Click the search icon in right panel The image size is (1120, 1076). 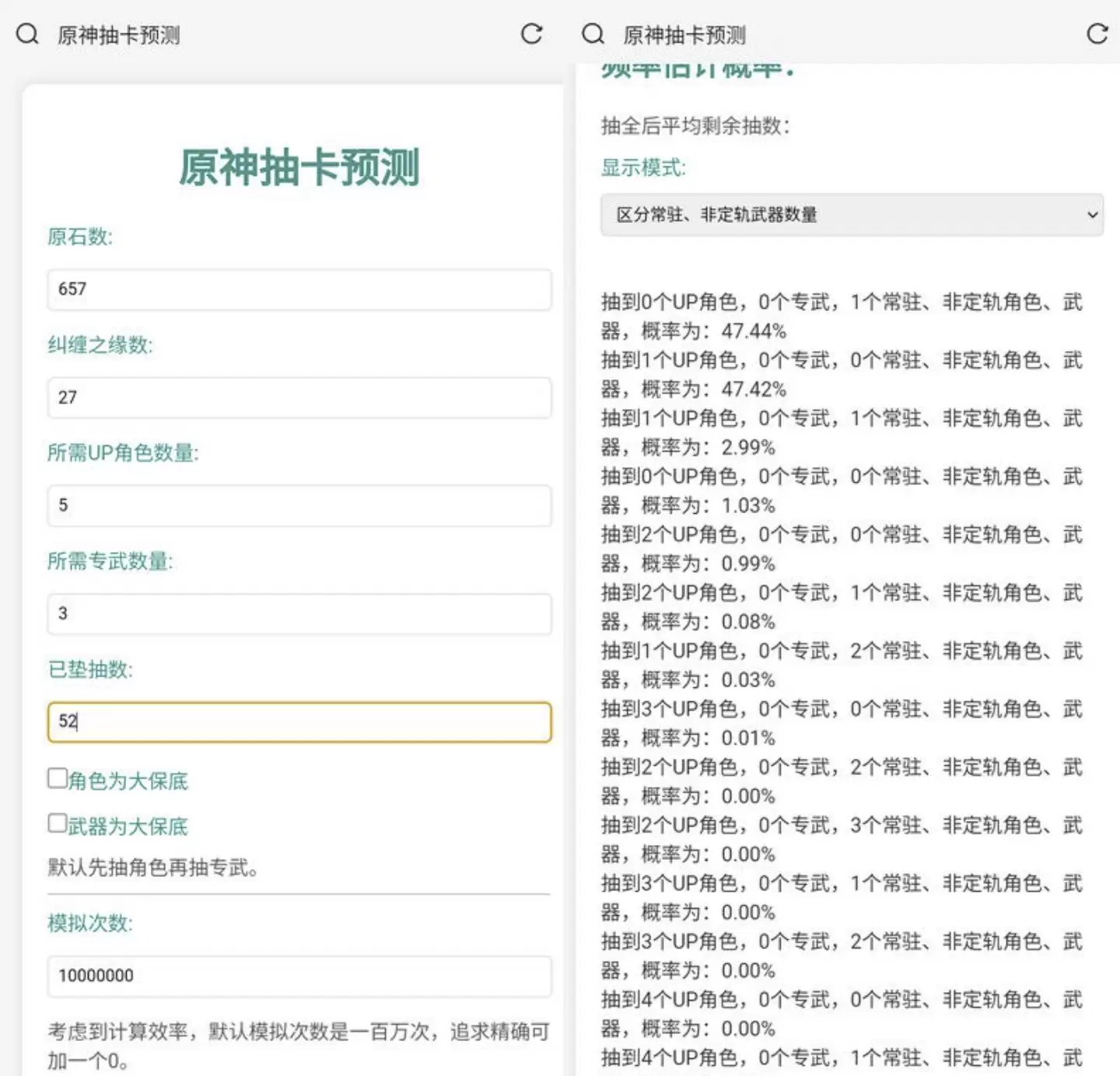[593, 34]
